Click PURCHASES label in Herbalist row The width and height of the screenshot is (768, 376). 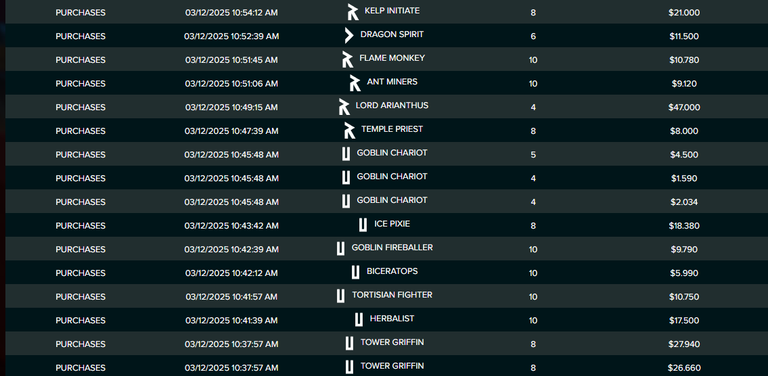pyautogui.click(x=80, y=320)
